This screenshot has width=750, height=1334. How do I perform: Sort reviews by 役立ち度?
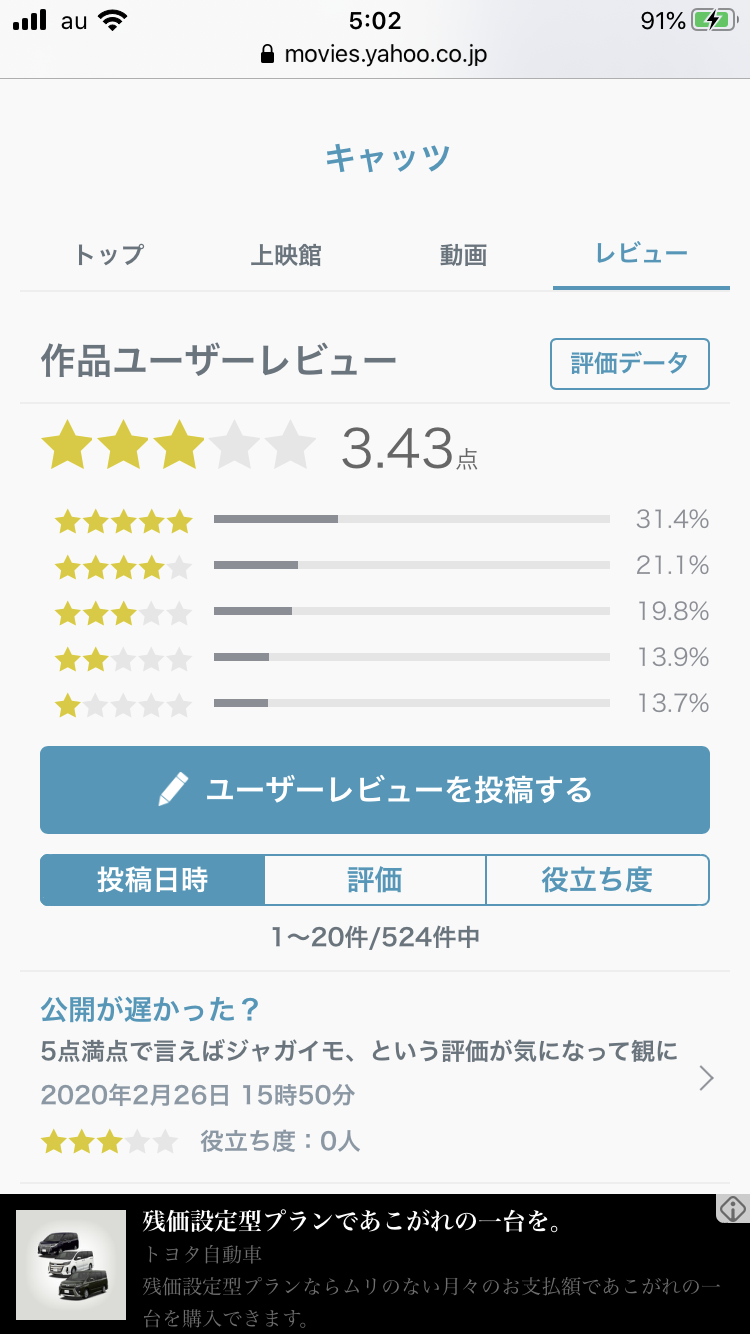[x=597, y=880]
